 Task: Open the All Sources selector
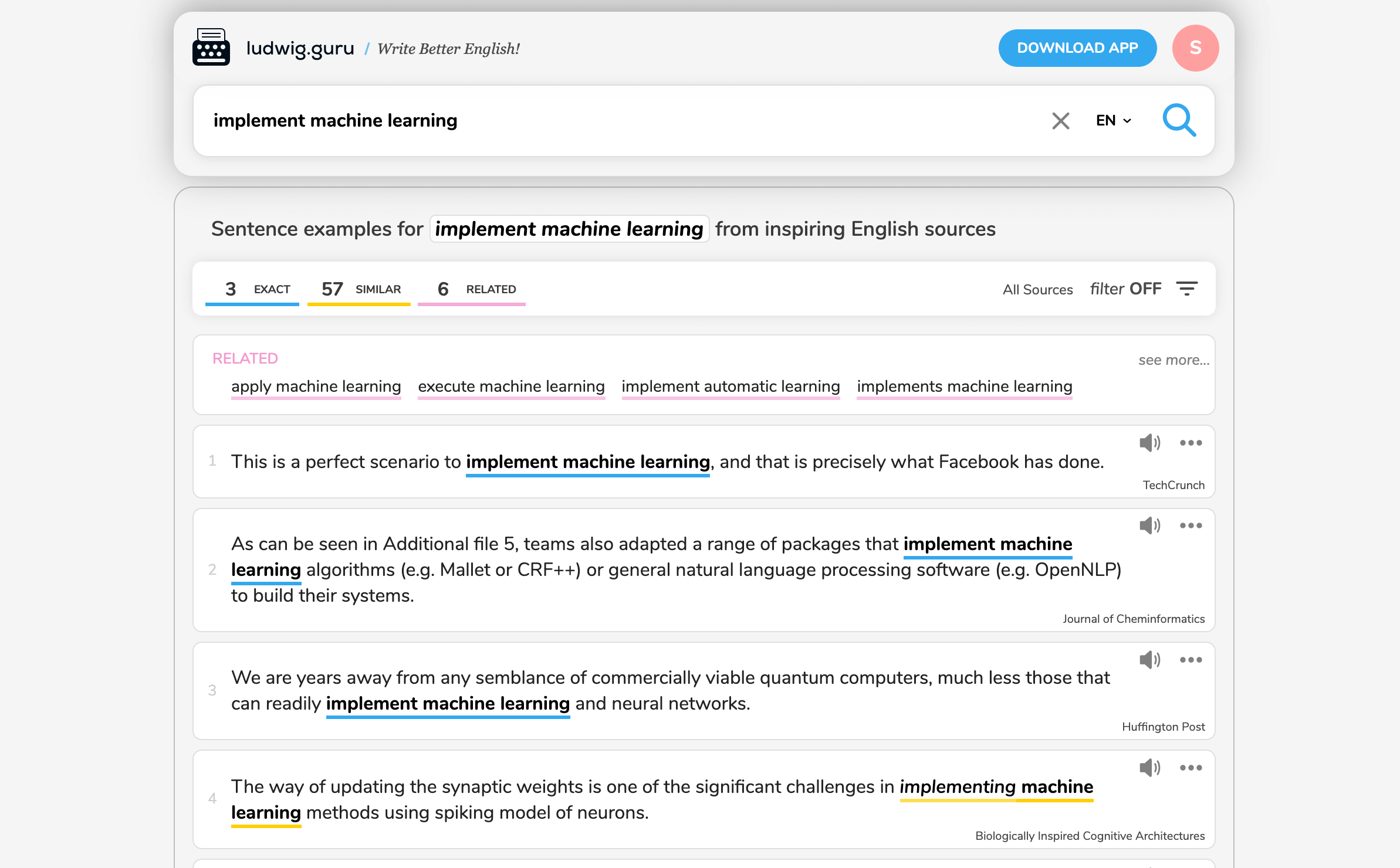pyautogui.click(x=1037, y=290)
